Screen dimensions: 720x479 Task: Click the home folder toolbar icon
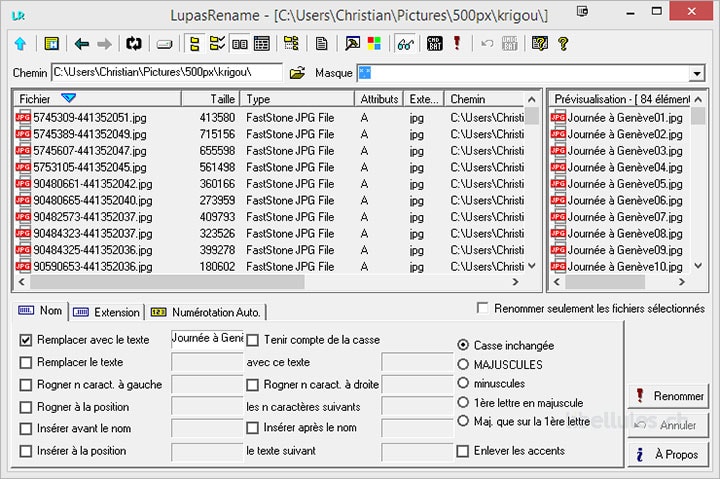pyautogui.click(x=51, y=44)
